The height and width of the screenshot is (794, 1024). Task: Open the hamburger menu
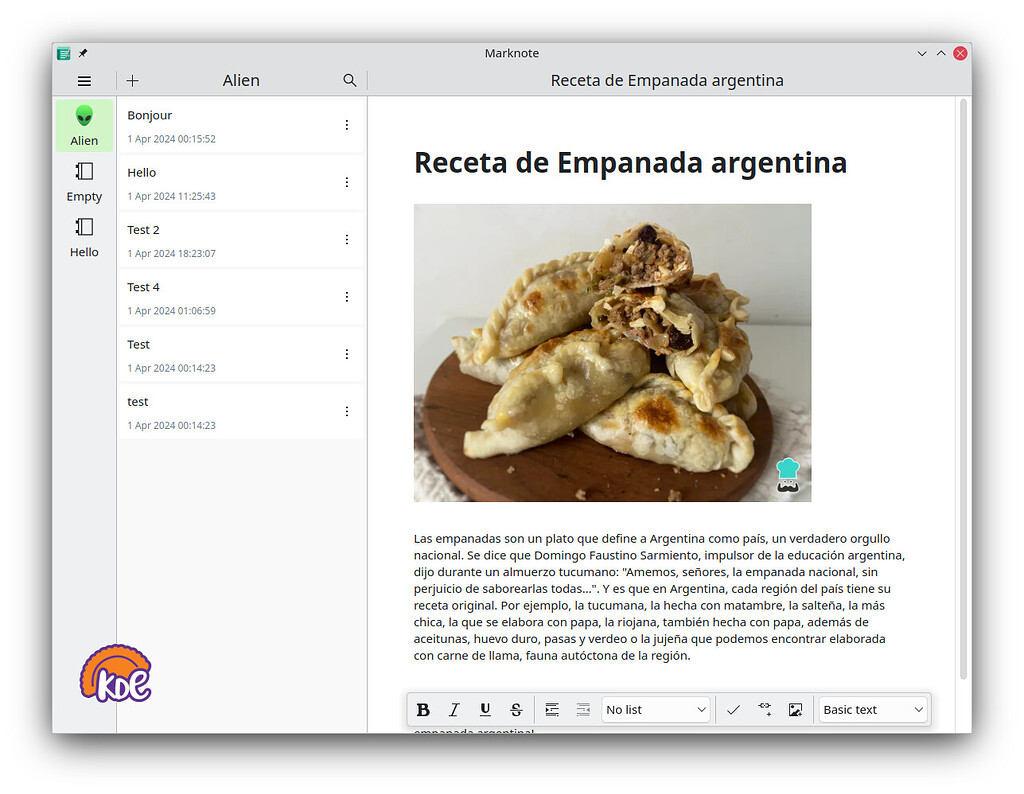tap(84, 81)
